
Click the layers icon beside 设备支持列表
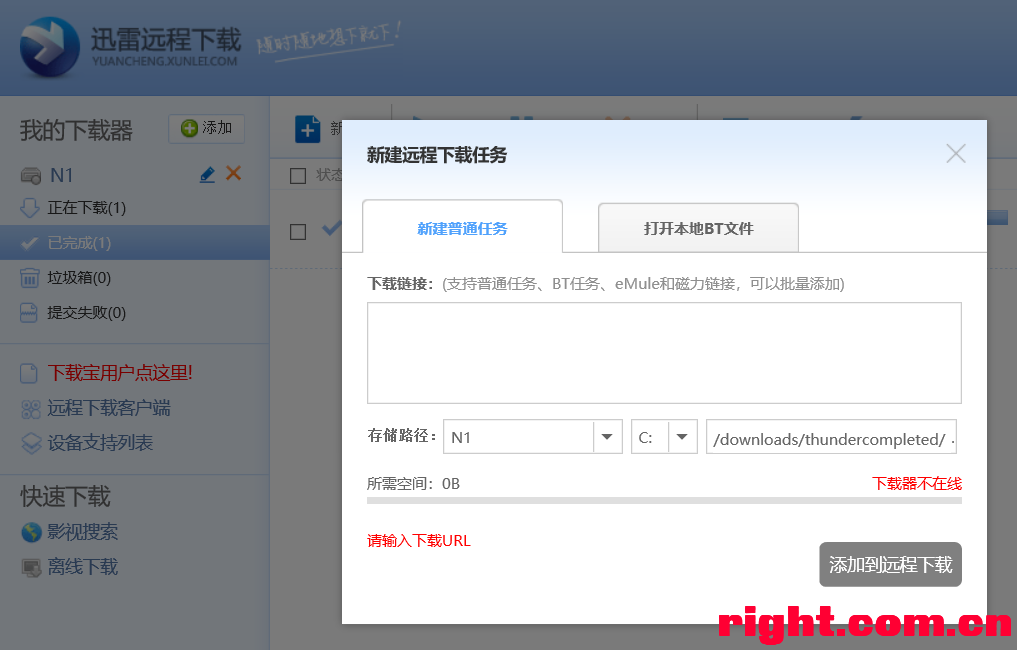[x=31, y=444]
